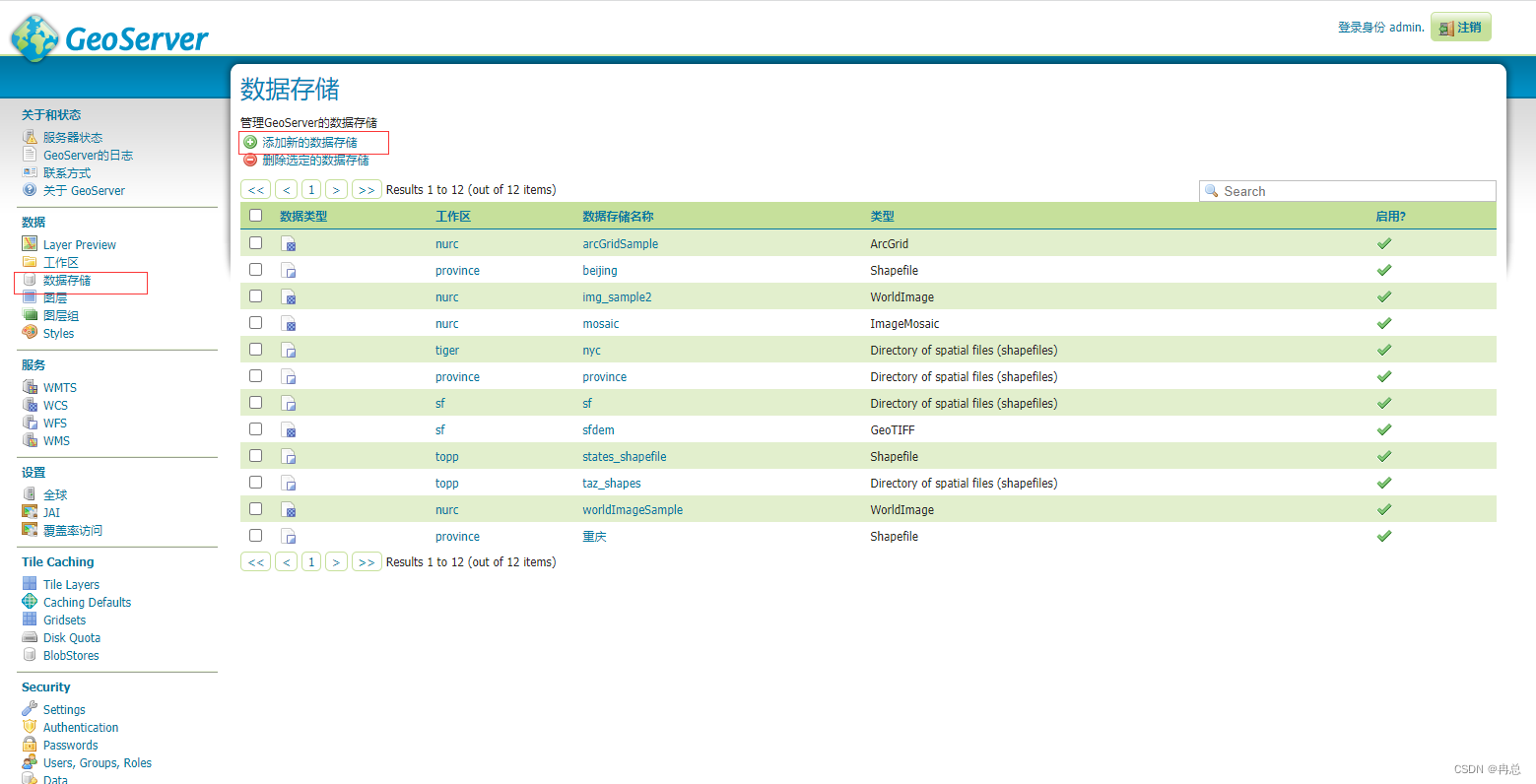Click the Disk Quota drive icon
The width and height of the screenshot is (1536, 784).
click(30, 637)
